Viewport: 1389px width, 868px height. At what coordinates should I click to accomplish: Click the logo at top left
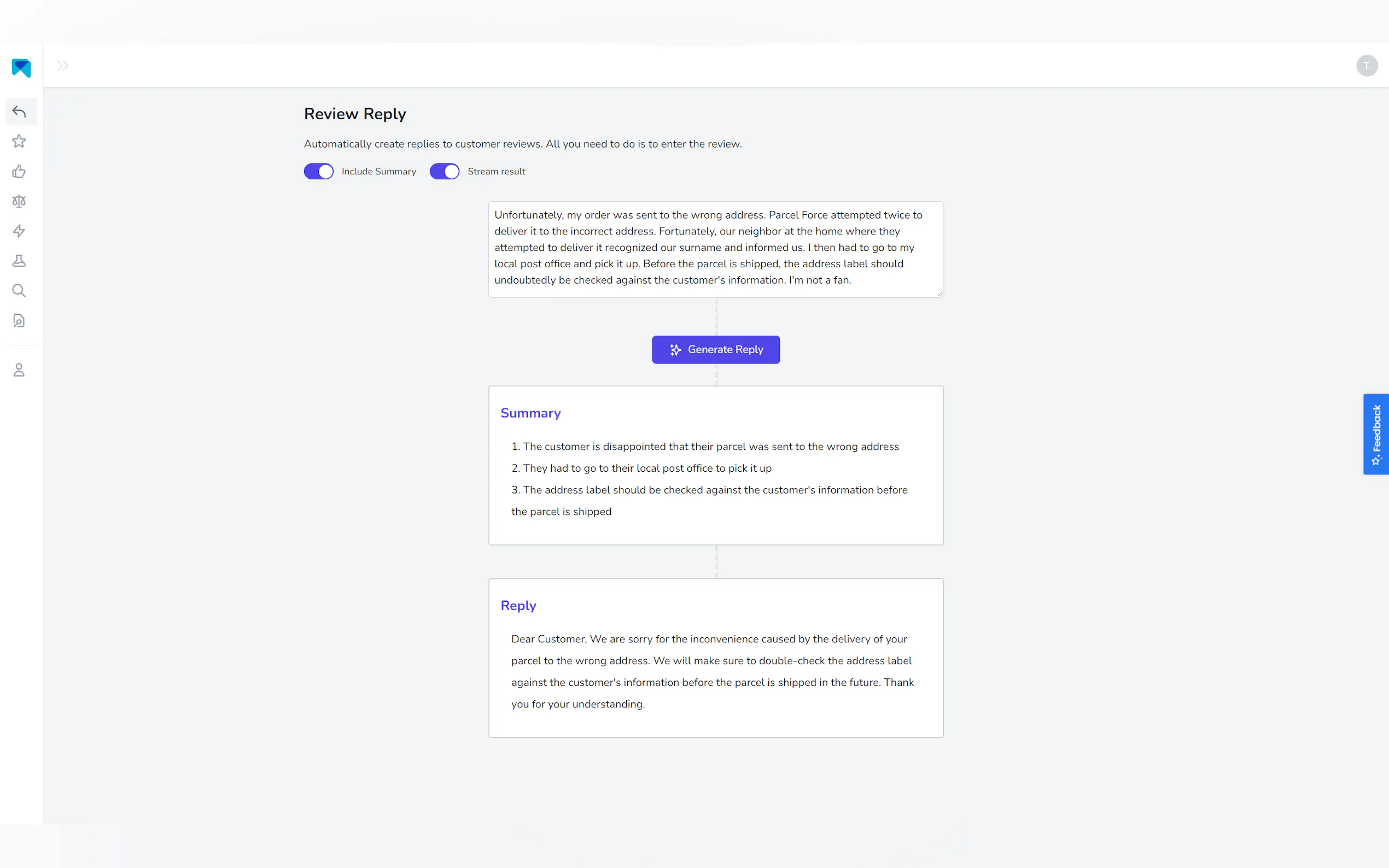(x=21, y=68)
